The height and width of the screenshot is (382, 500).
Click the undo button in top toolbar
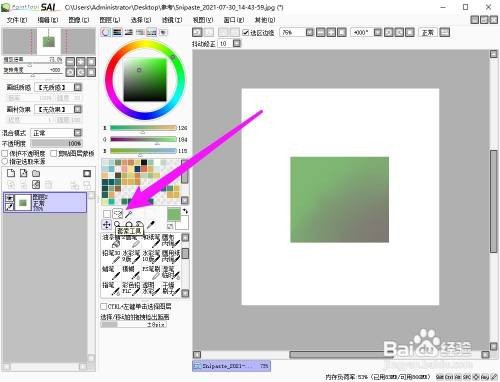tap(197, 32)
